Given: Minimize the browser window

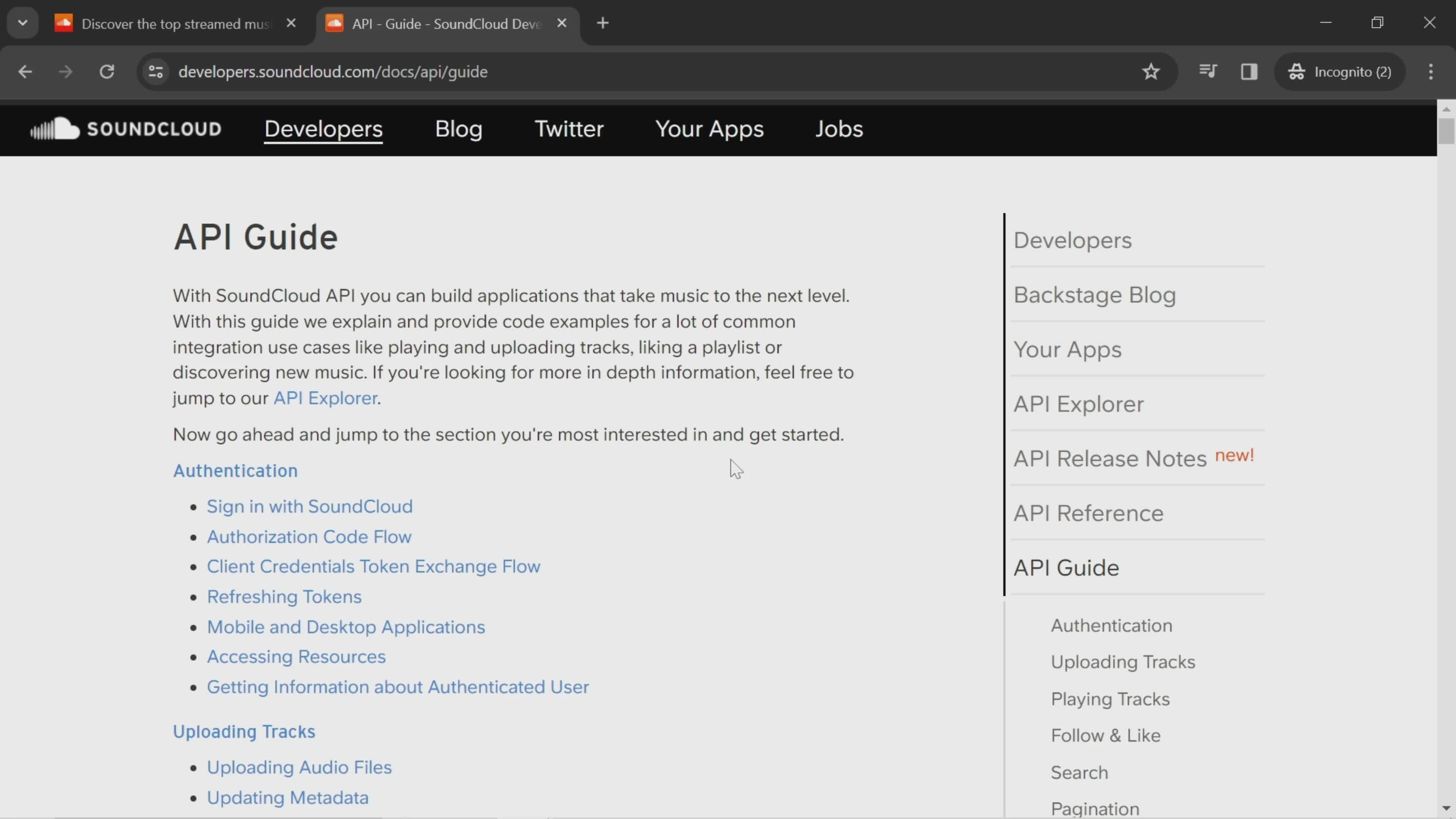Looking at the screenshot, I should [x=1326, y=23].
